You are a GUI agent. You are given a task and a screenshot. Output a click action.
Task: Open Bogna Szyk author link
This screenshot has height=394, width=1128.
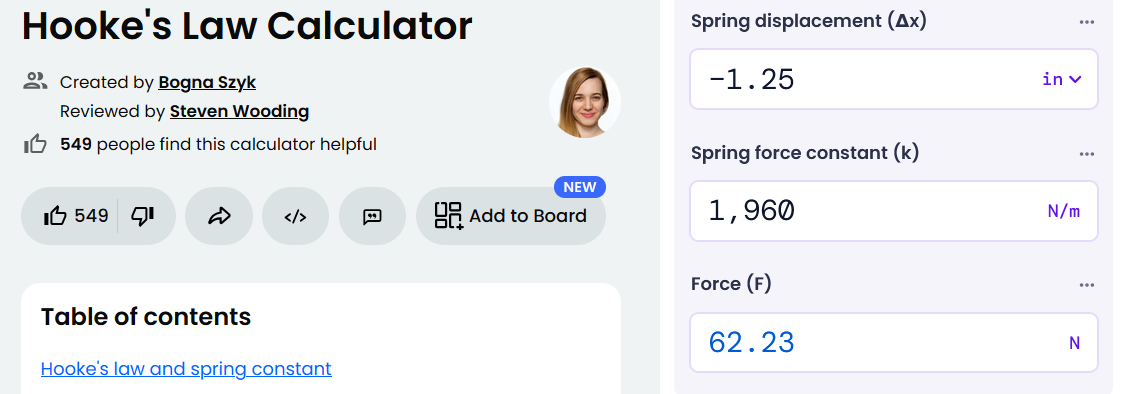[207, 83]
